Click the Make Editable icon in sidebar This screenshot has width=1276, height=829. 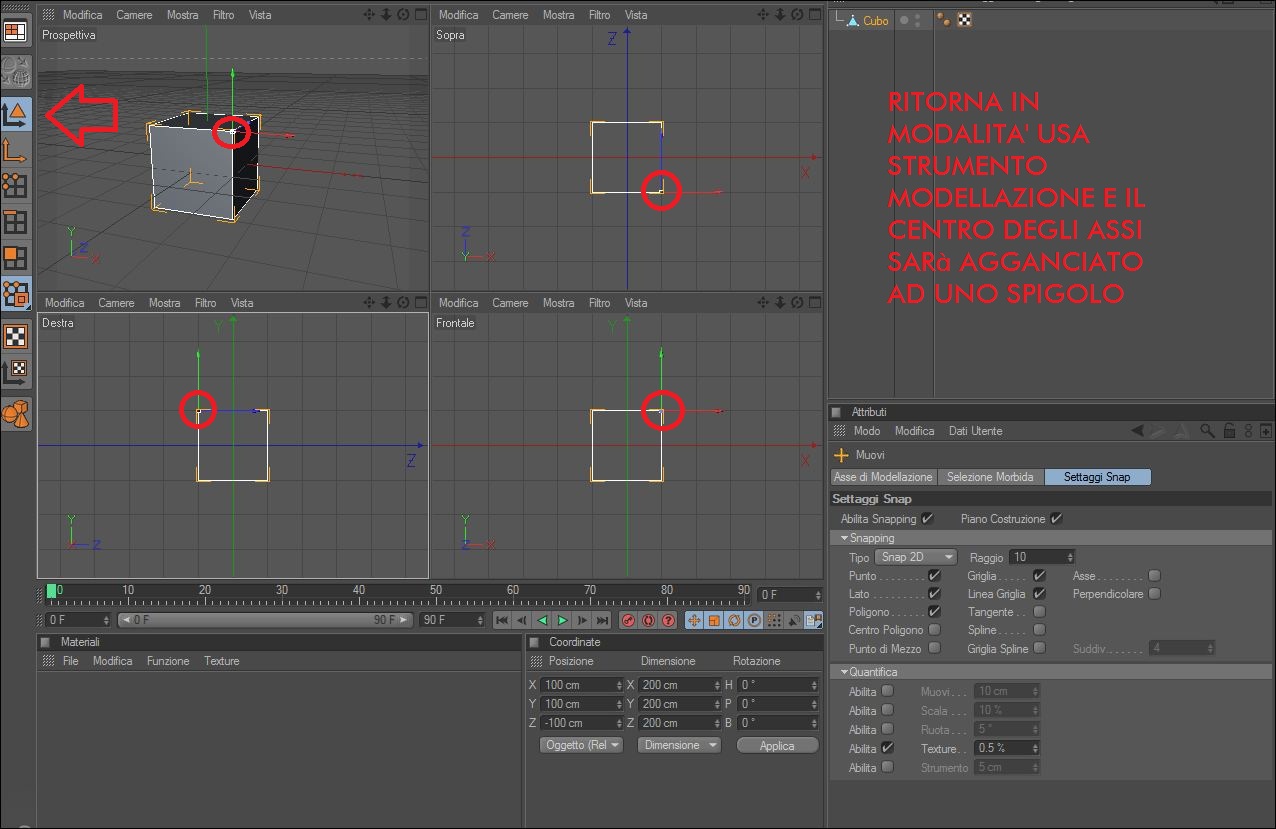coord(15,72)
